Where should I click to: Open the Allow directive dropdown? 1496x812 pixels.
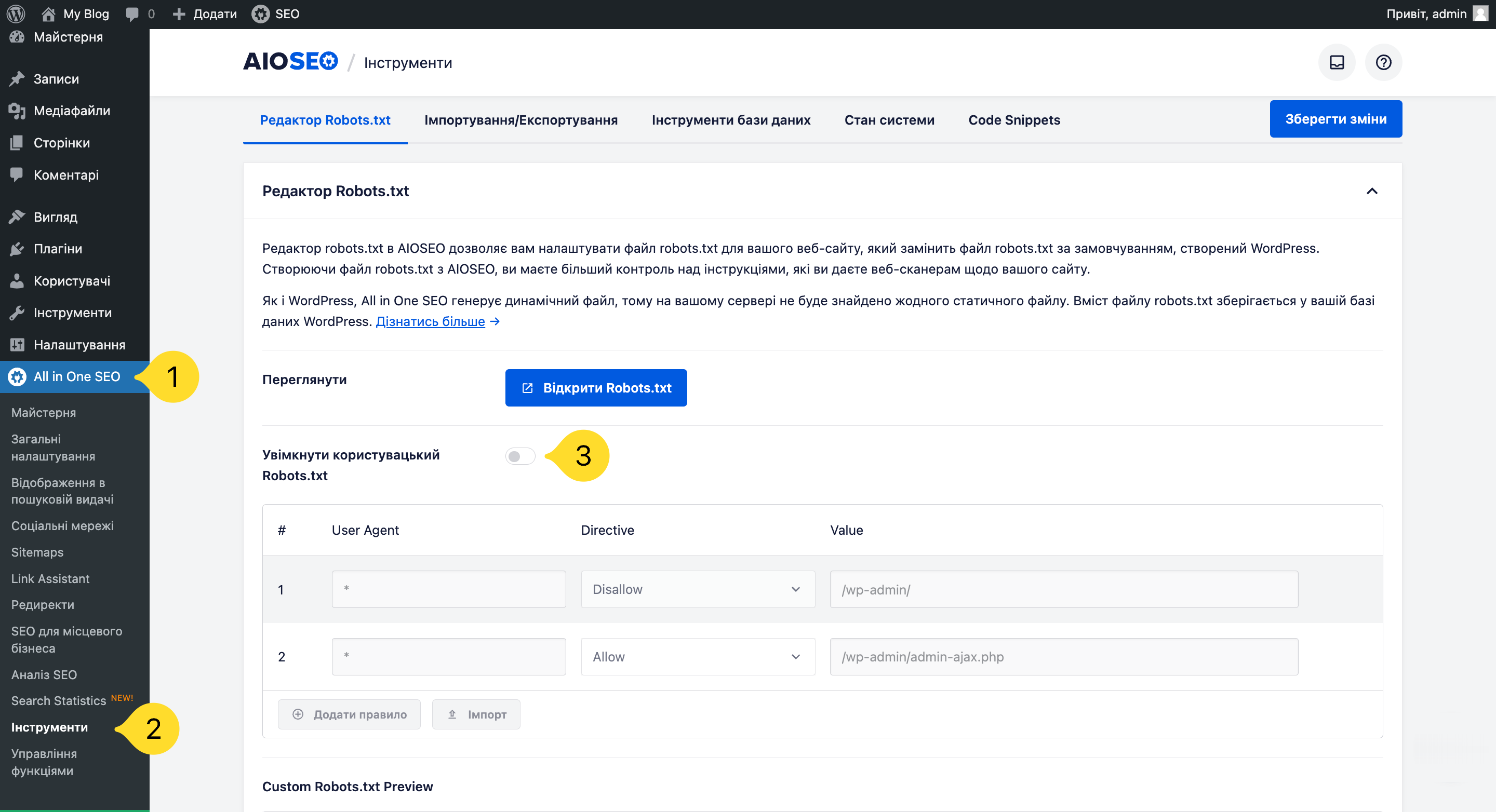point(698,656)
